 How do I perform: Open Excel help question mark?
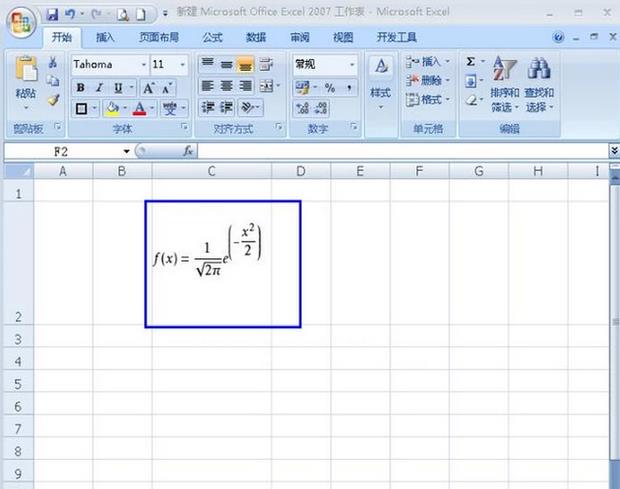[559, 37]
